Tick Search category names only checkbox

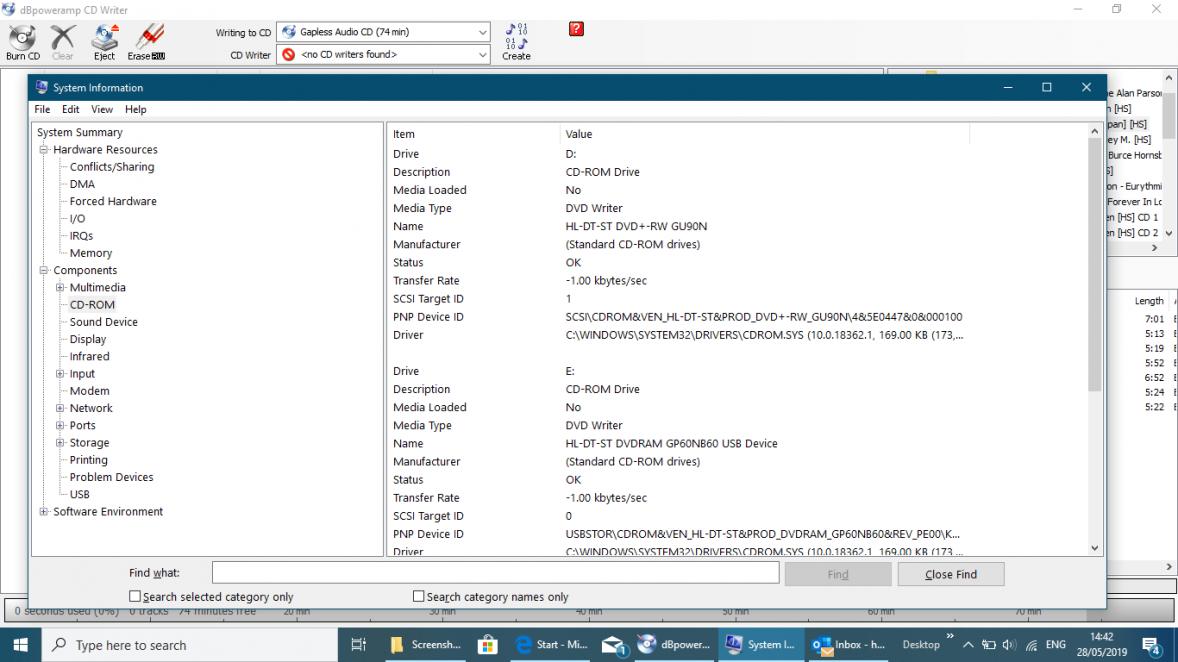[x=418, y=596]
